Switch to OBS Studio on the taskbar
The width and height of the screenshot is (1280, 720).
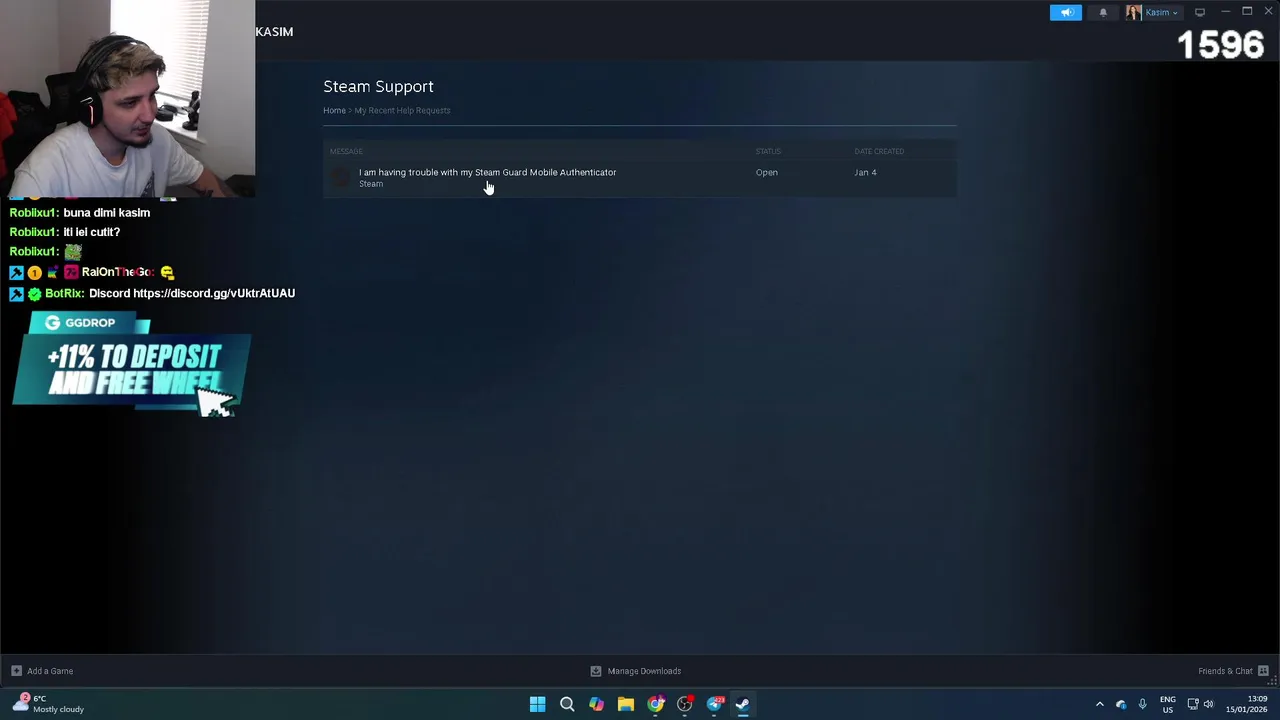(684, 704)
